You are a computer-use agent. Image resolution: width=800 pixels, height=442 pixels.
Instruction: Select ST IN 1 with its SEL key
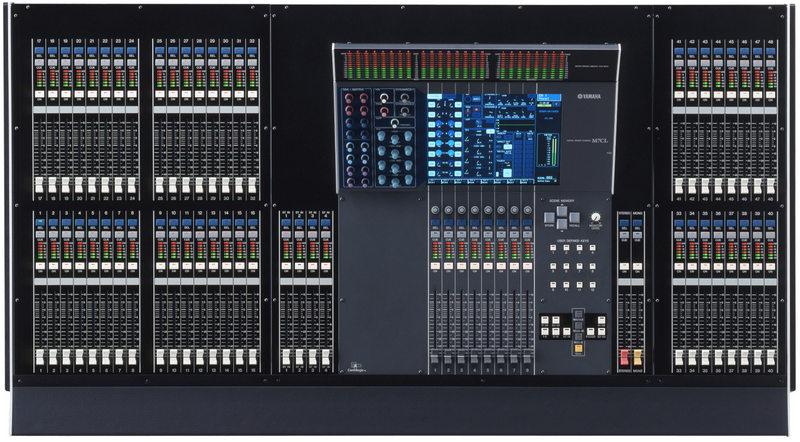click(x=286, y=224)
